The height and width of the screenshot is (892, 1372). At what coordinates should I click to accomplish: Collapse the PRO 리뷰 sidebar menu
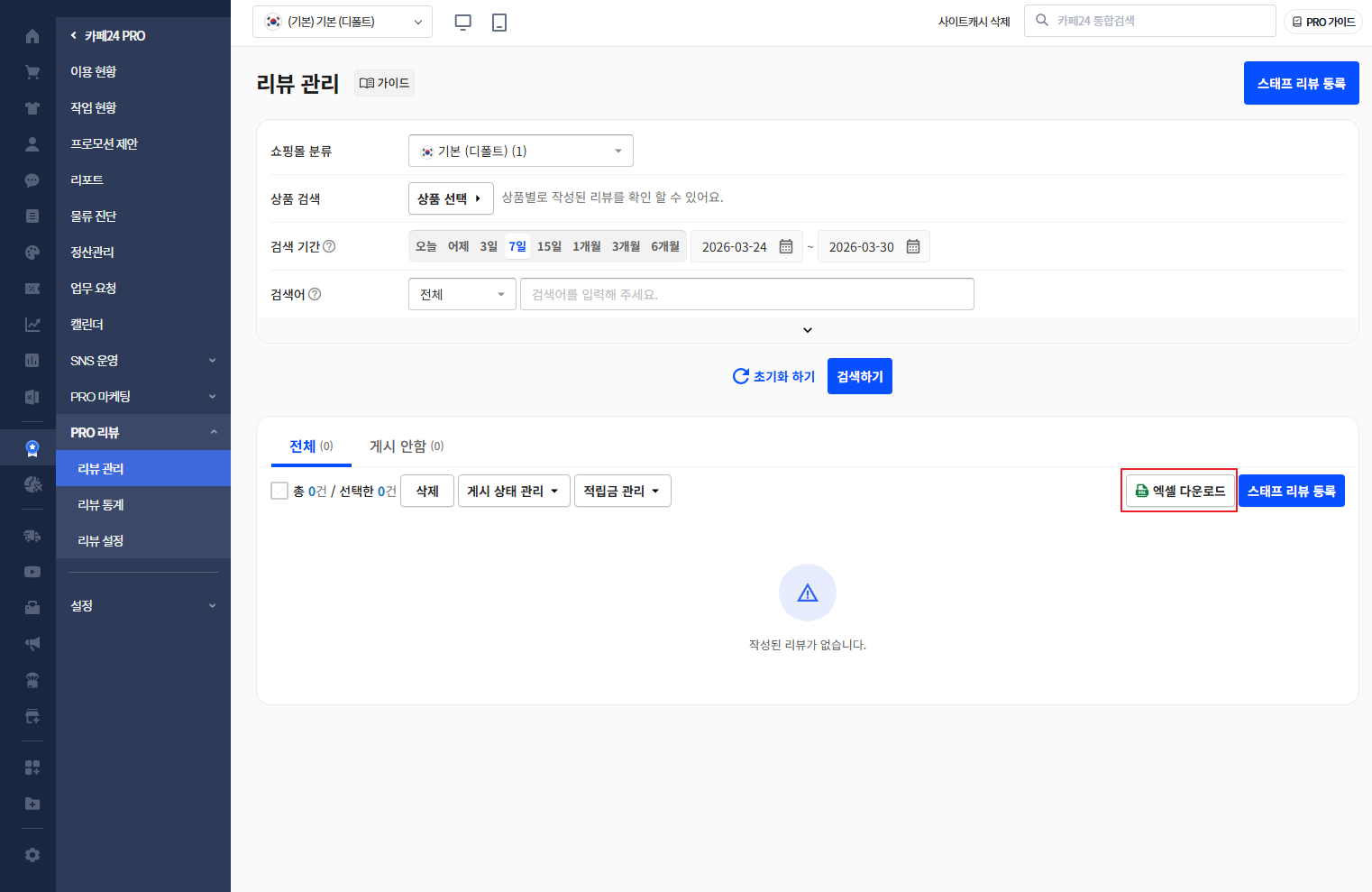(x=143, y=432)
